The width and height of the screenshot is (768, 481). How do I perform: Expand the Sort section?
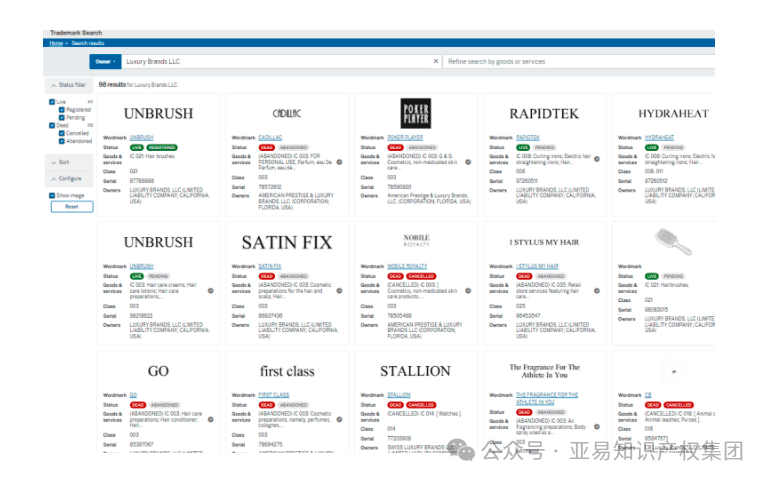(x=69, y=162)
